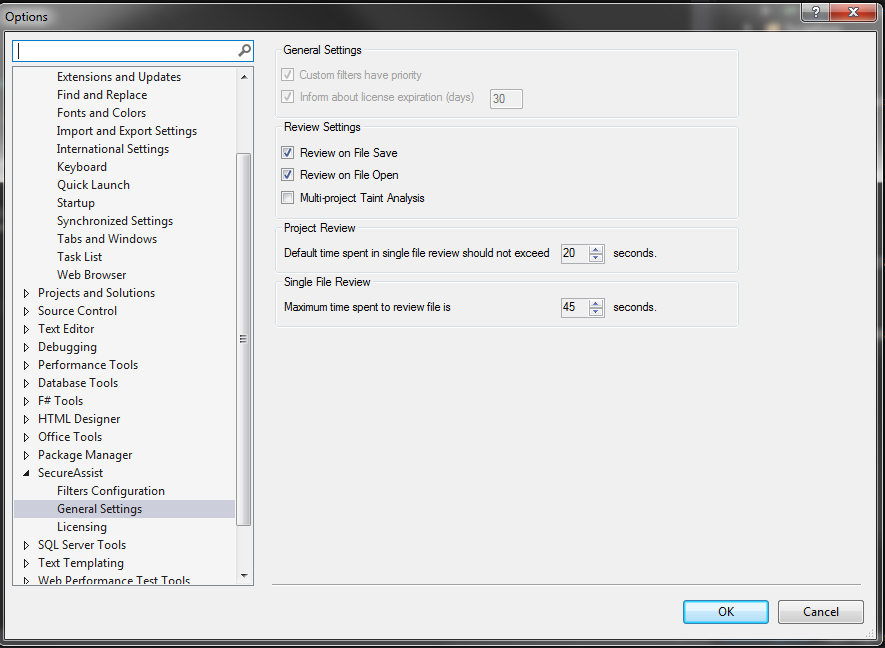The image size is (885, 648).
Task: Toggle Review on File Open checkbox
Action: coord(287,175)
